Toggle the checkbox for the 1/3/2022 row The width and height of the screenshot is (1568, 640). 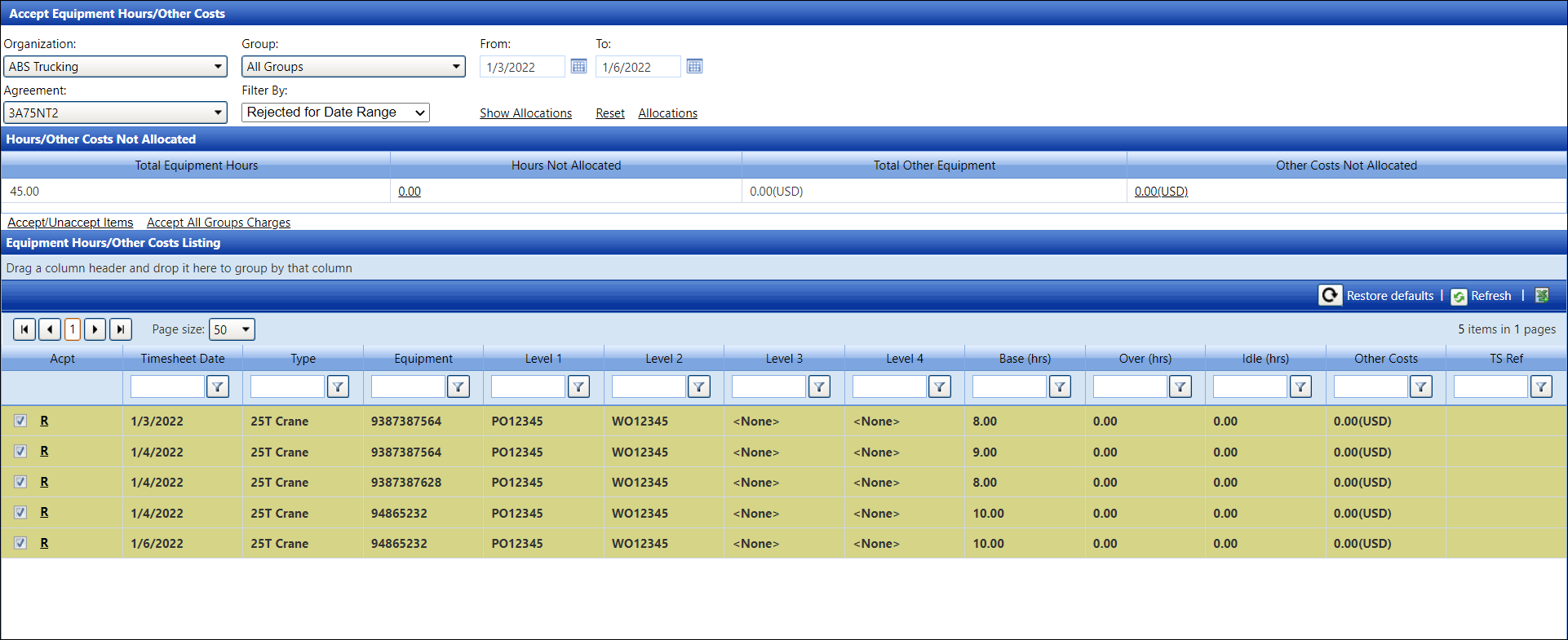pyautogui.click(x=20, y=421)
